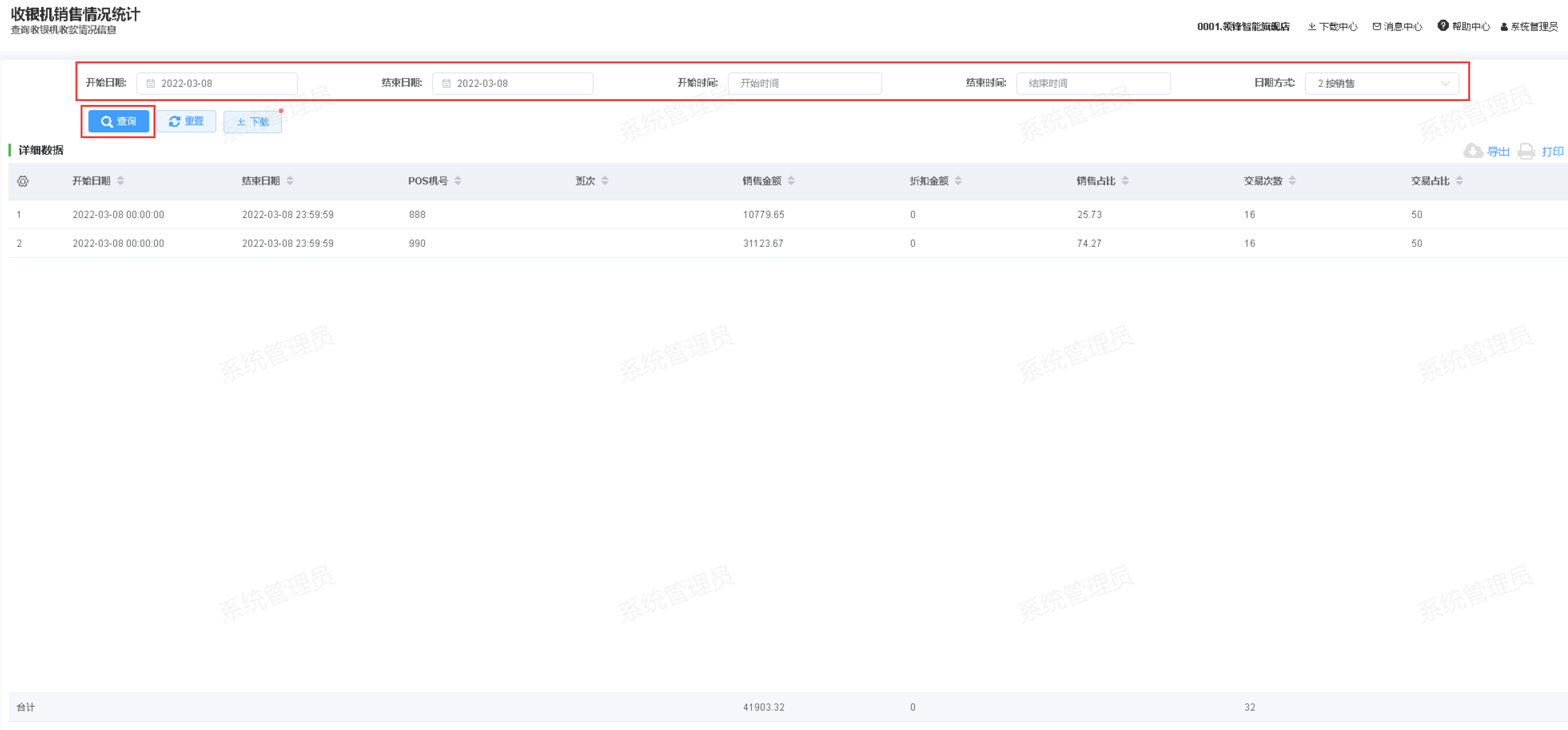Sort by 交易次数 column arrows
This screenshot has height=730, width=1568.
(1292, 181)
